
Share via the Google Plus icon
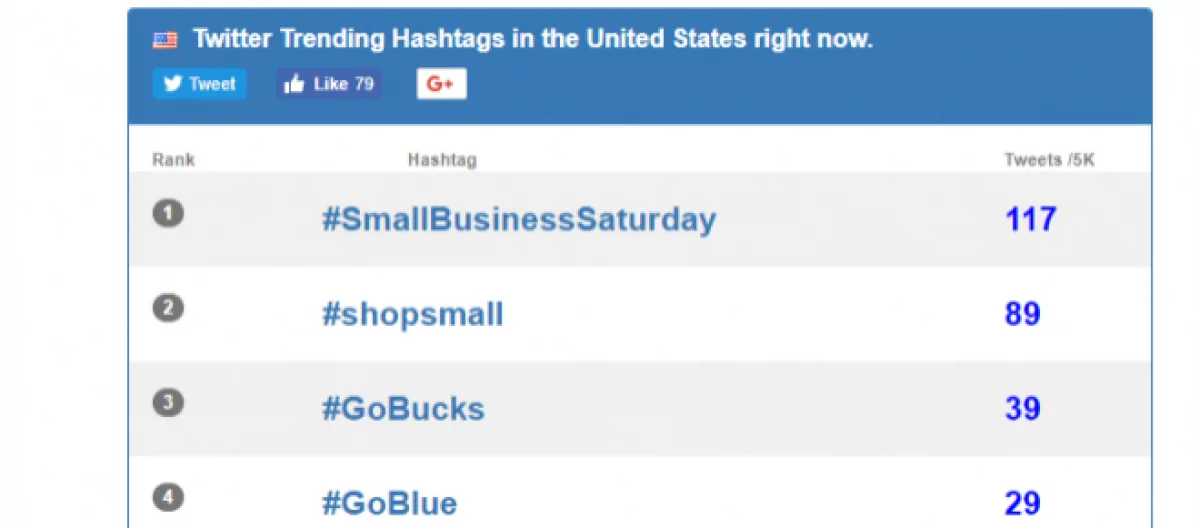click(x=441, y=84)
